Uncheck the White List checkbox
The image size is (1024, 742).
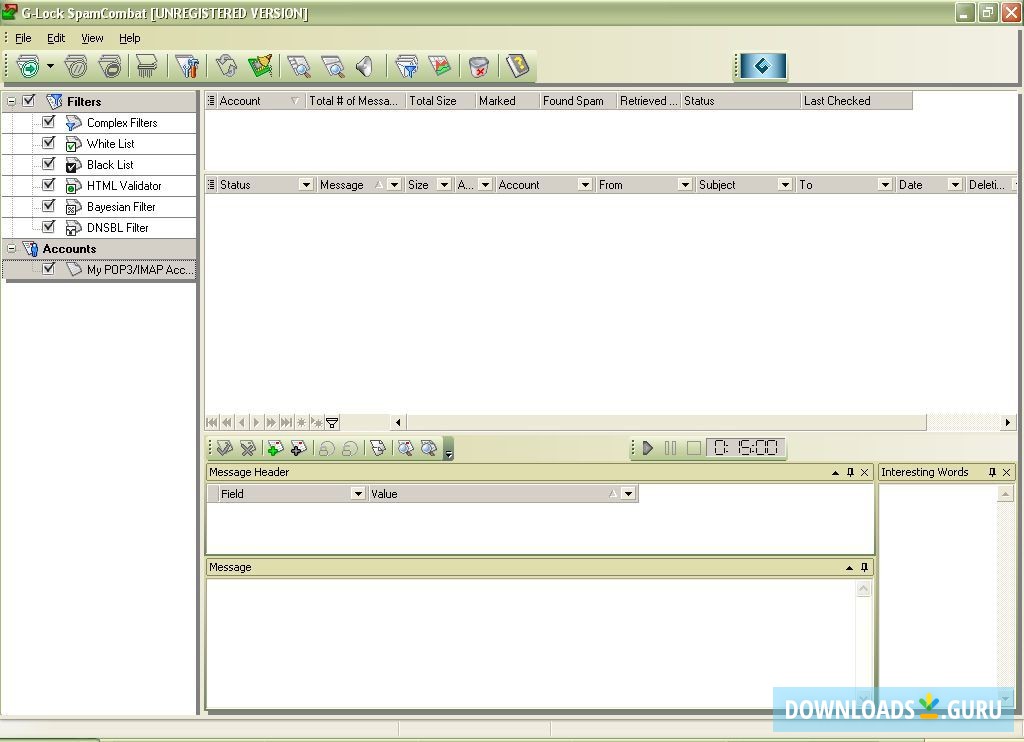(48, 142)
